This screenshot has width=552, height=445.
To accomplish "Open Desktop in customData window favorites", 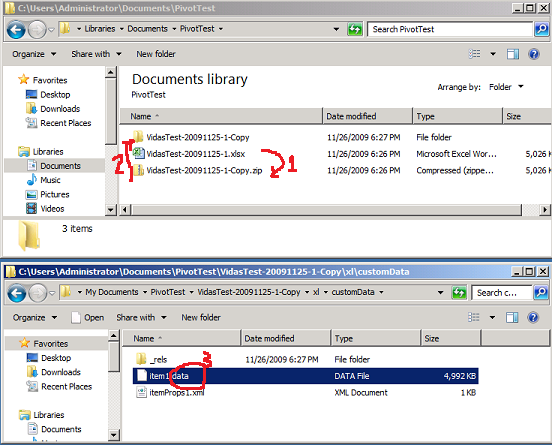I will click(49, 358).
